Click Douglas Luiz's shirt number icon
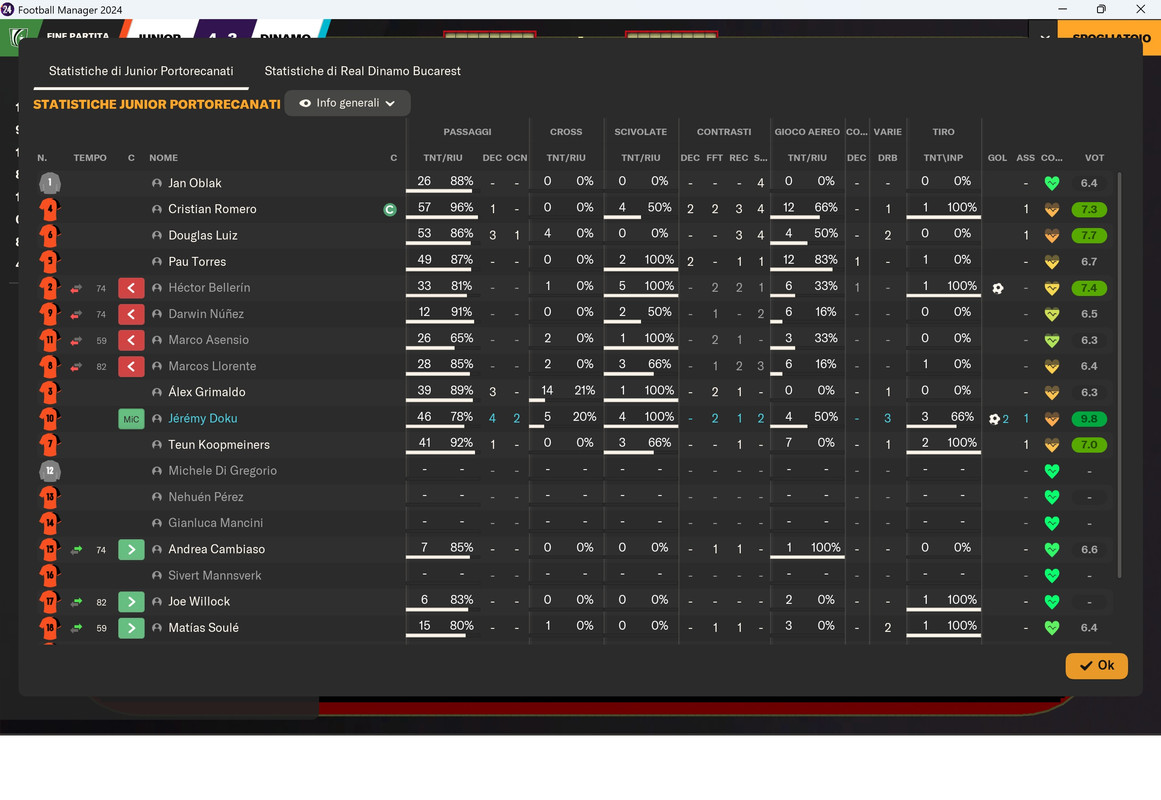This screenshot has height=800, width=1161. (50, 236)
